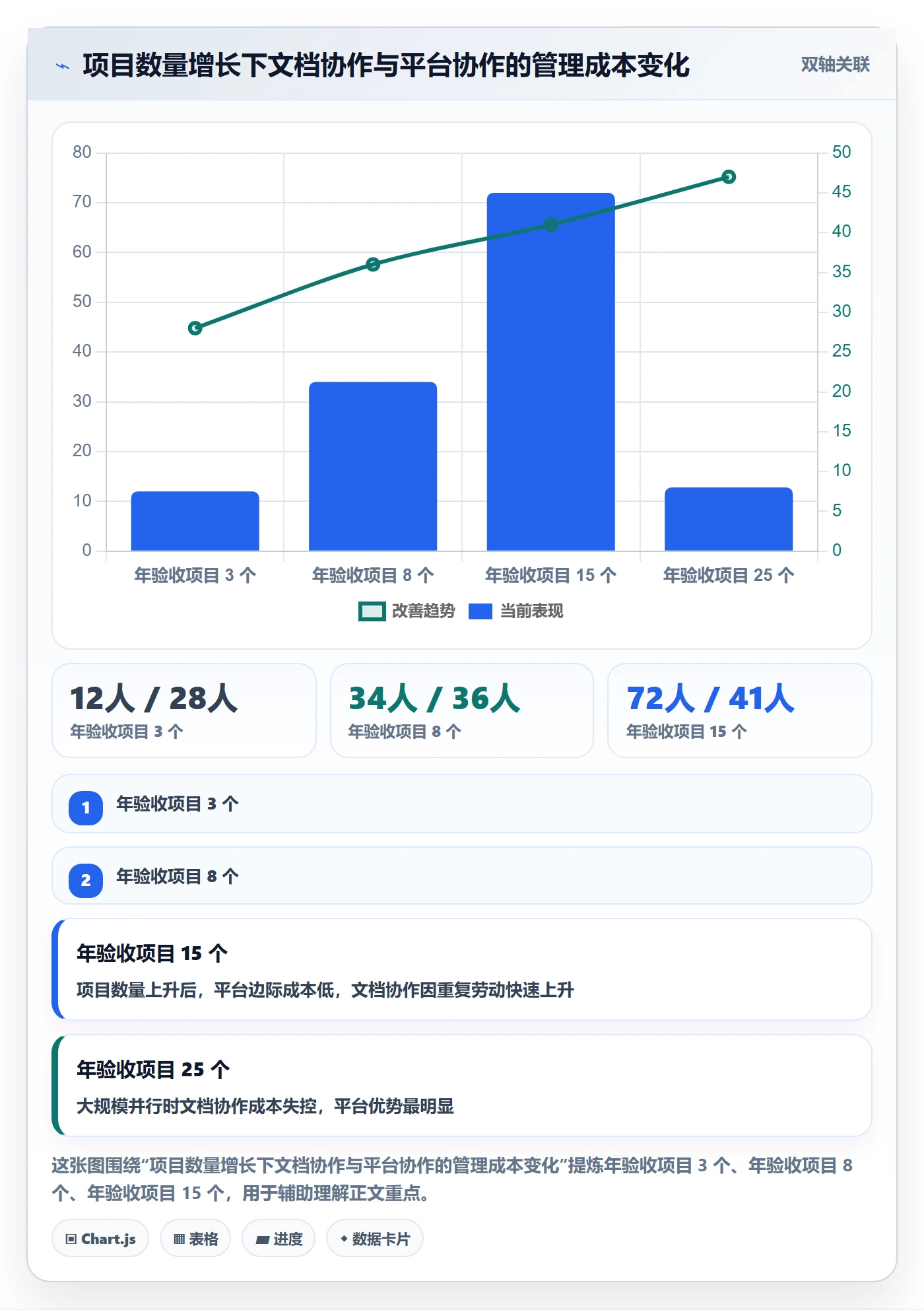Click left axis value 80

82,153
